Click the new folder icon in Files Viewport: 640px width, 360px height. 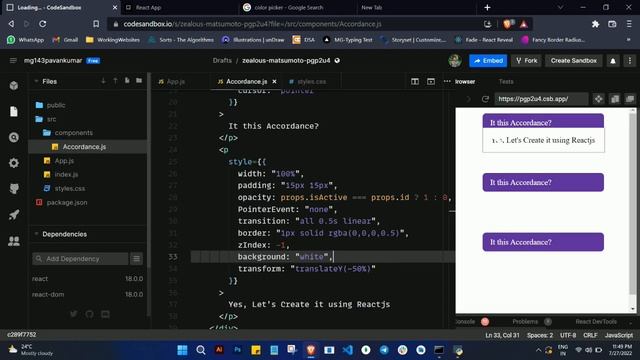139,80
